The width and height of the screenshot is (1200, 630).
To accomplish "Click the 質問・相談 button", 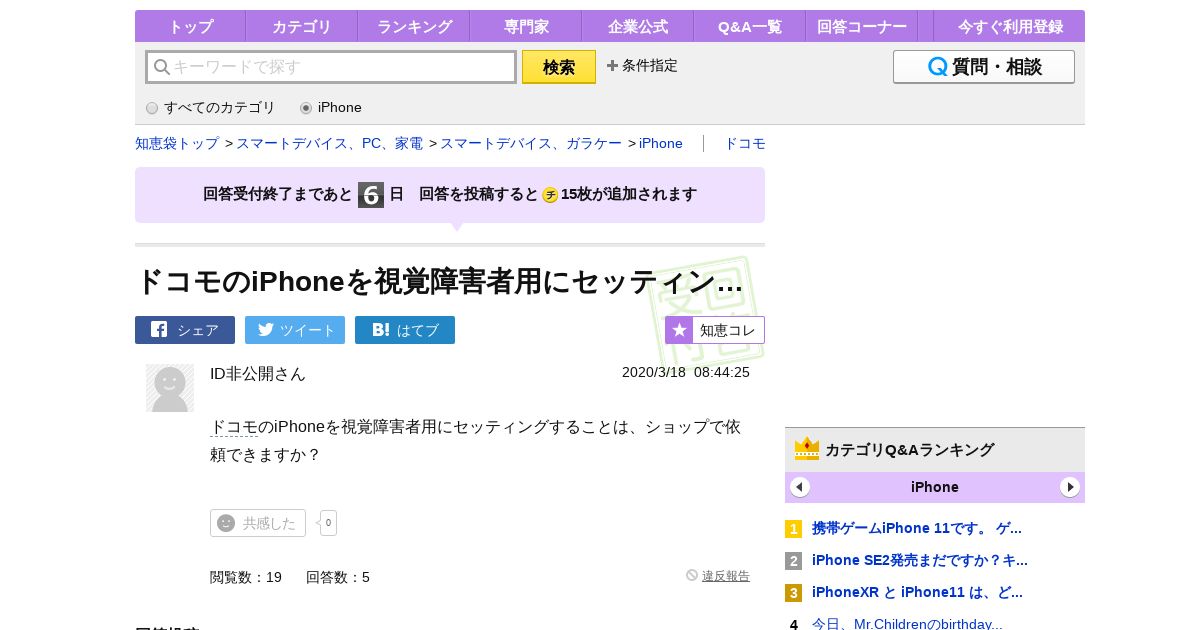I will [x=984, y=67].
